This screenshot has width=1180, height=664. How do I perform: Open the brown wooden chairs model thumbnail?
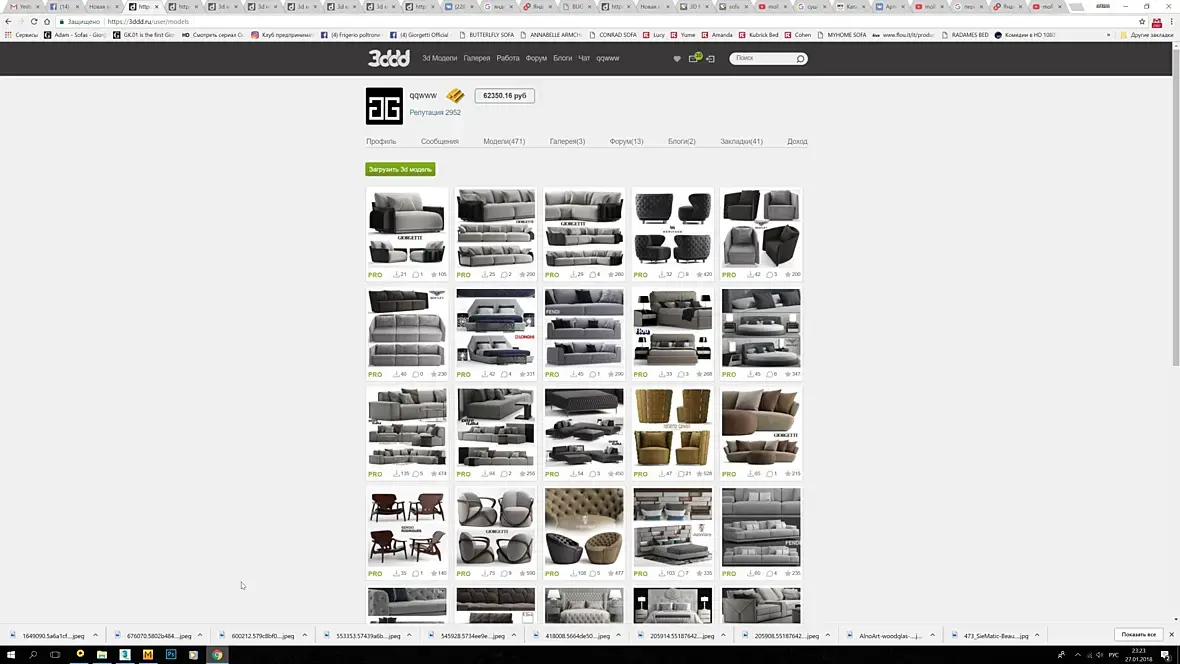pyautogui.click(x=407, y=527)
